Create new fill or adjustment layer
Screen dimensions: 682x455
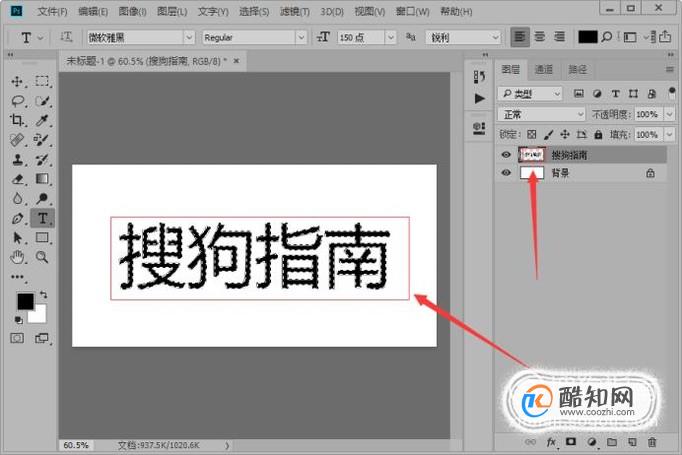tap(592, 442)
